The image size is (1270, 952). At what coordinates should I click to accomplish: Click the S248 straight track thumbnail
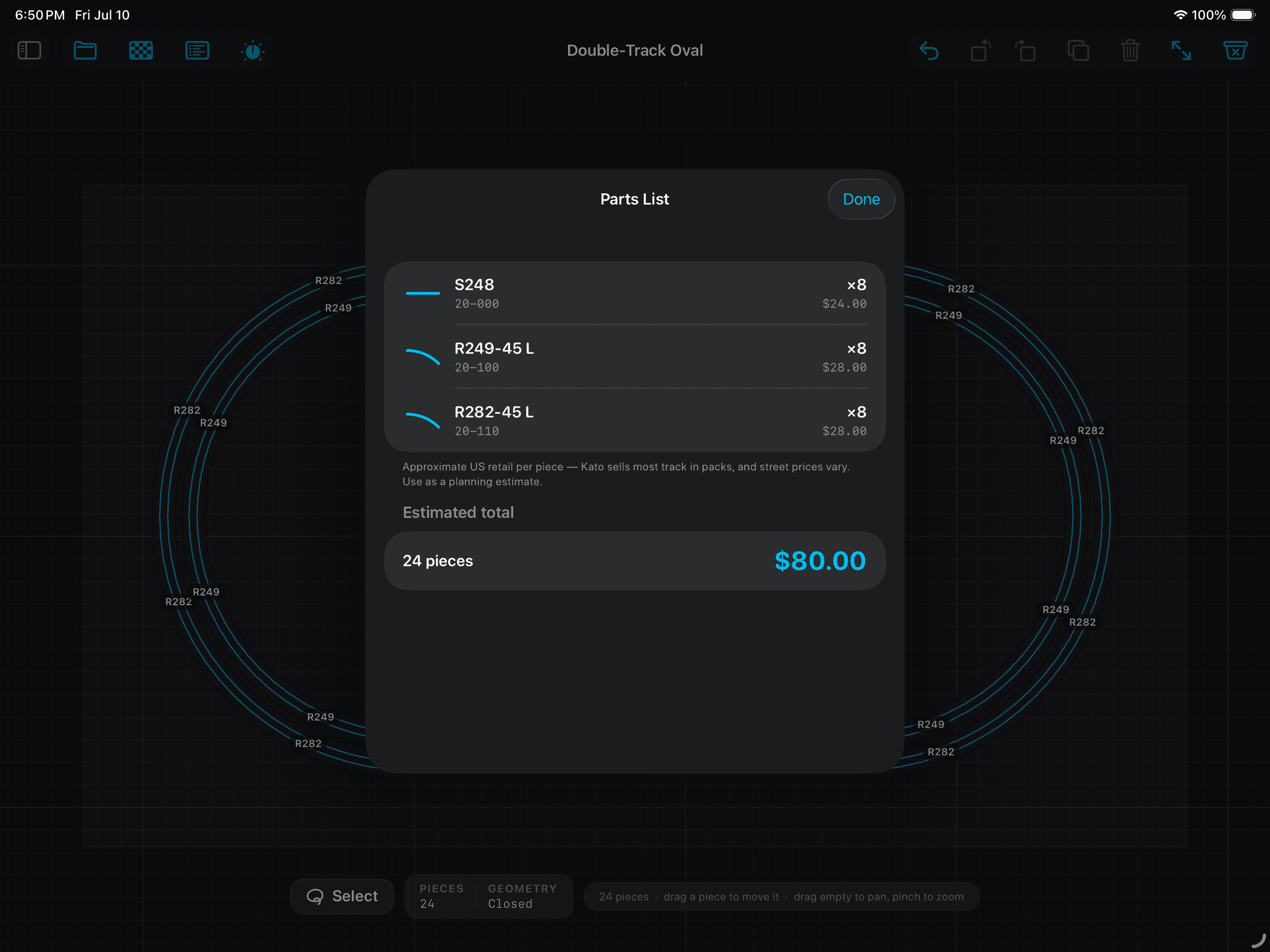423,293
